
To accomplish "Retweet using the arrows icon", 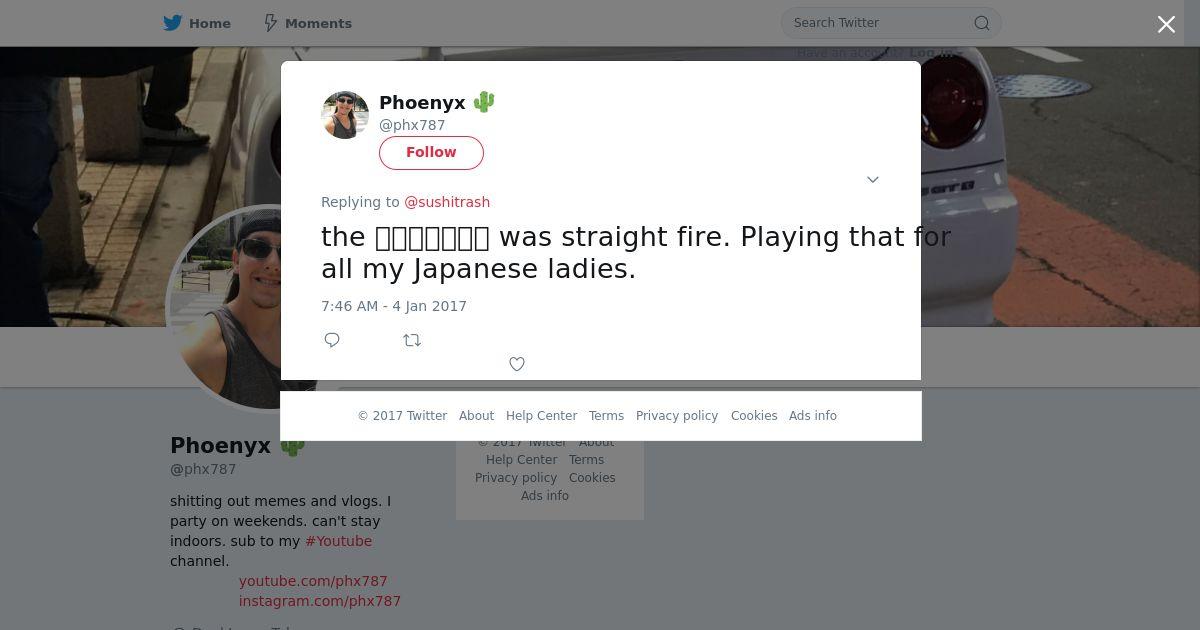I will coord(412,340).
